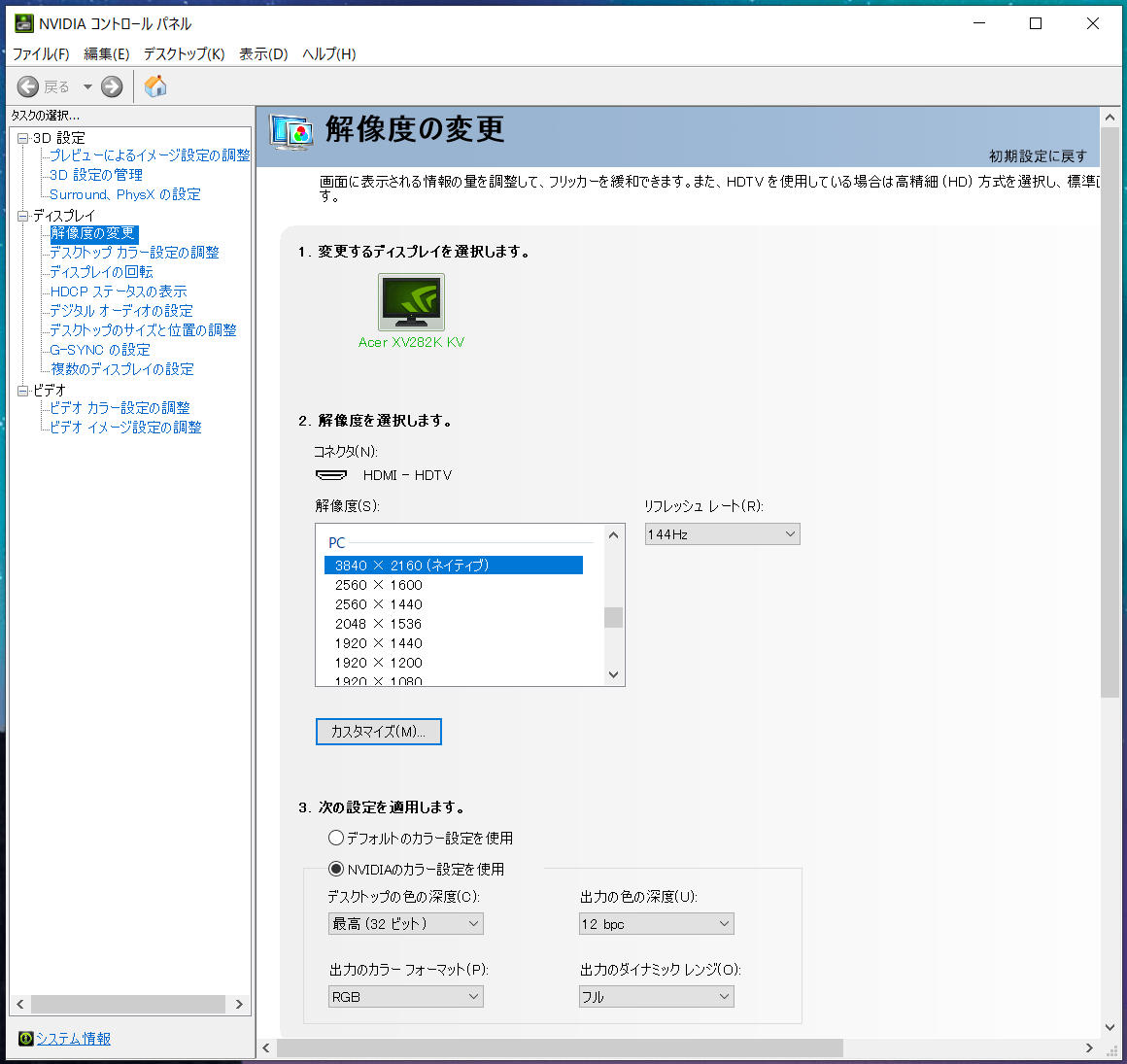Click main panel horizontal scroll right arrow
1127x1064 pixels.
pos(1090,1047)
